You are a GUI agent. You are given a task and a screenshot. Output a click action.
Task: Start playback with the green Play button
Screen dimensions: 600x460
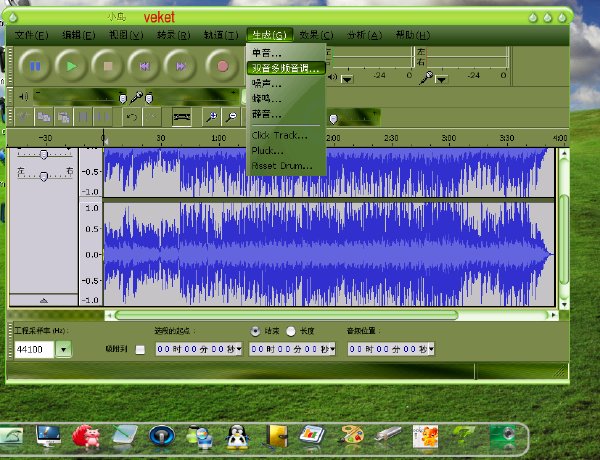71,66
